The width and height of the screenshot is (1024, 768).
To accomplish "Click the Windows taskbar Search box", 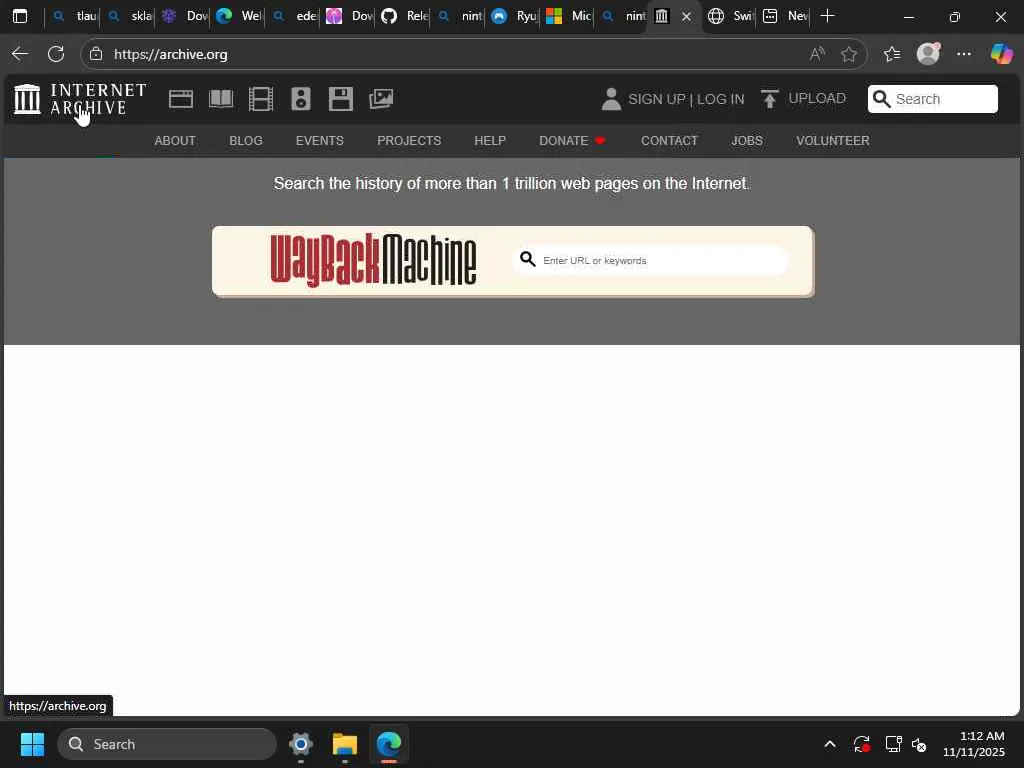I will click(167, 744).
